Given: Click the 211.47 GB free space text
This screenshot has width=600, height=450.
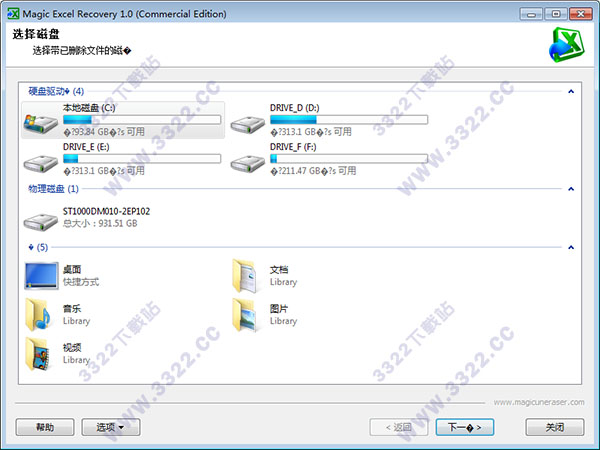Looking at the screenshot, I should tap(313, 171).
